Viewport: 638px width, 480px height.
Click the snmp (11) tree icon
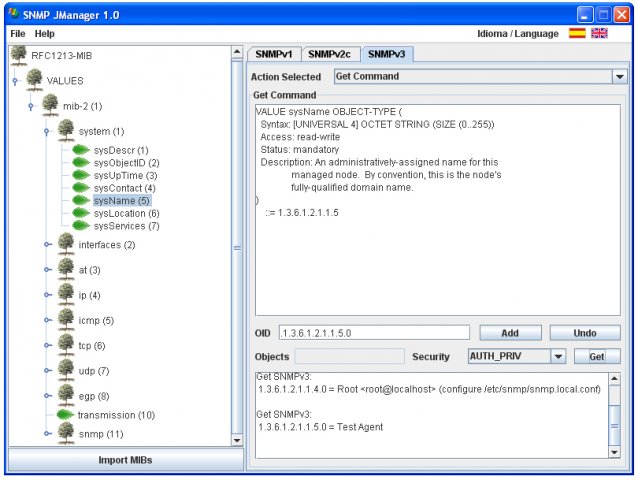(x=66, y=433)
